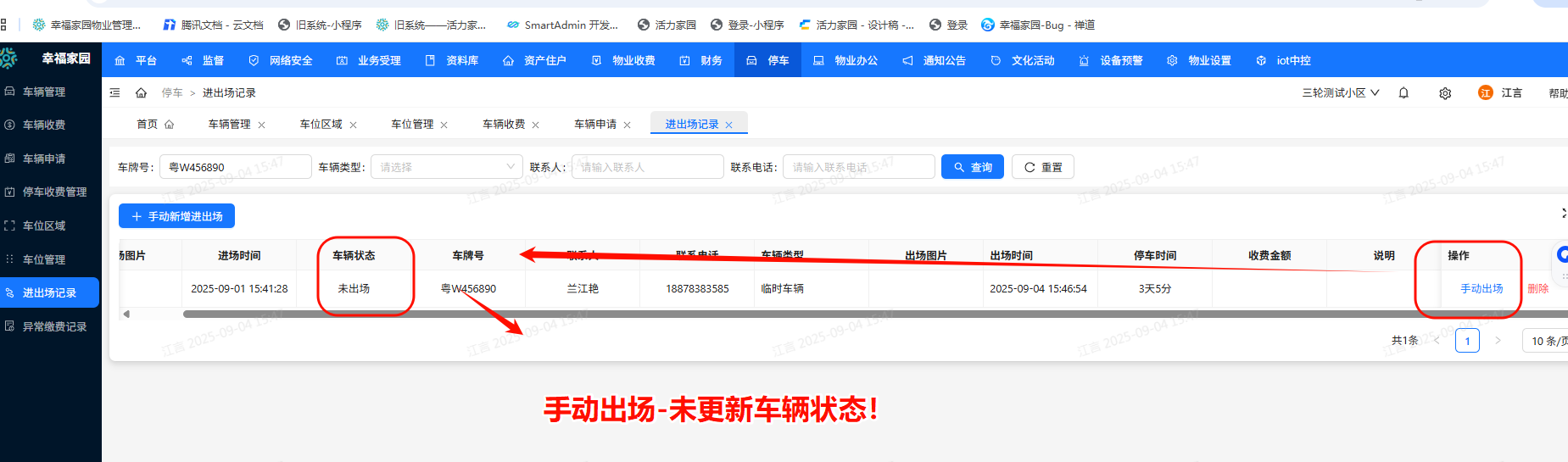Open the 业务受理 top menu

pyautogui.click(x=369, y=60)
